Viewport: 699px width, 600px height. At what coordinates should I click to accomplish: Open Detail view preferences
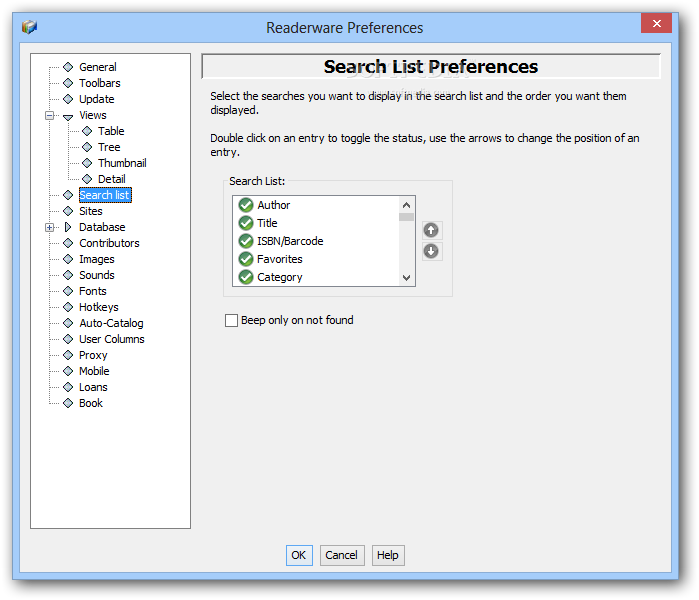111,179
